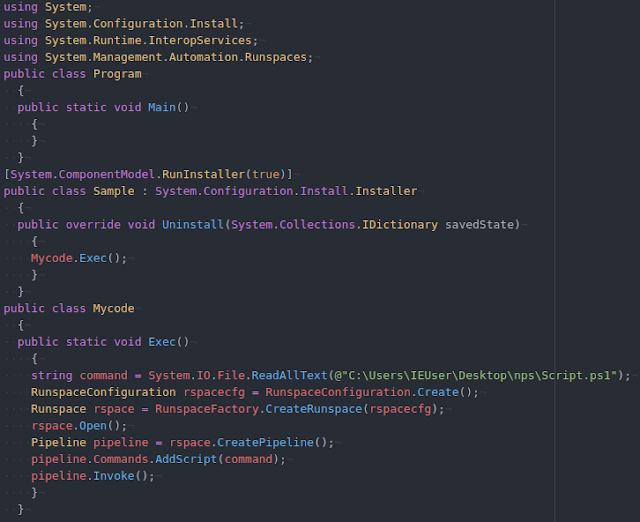
Task: Click class name 'Mycode' in its declaration
Action: click(x=113, y=308)
